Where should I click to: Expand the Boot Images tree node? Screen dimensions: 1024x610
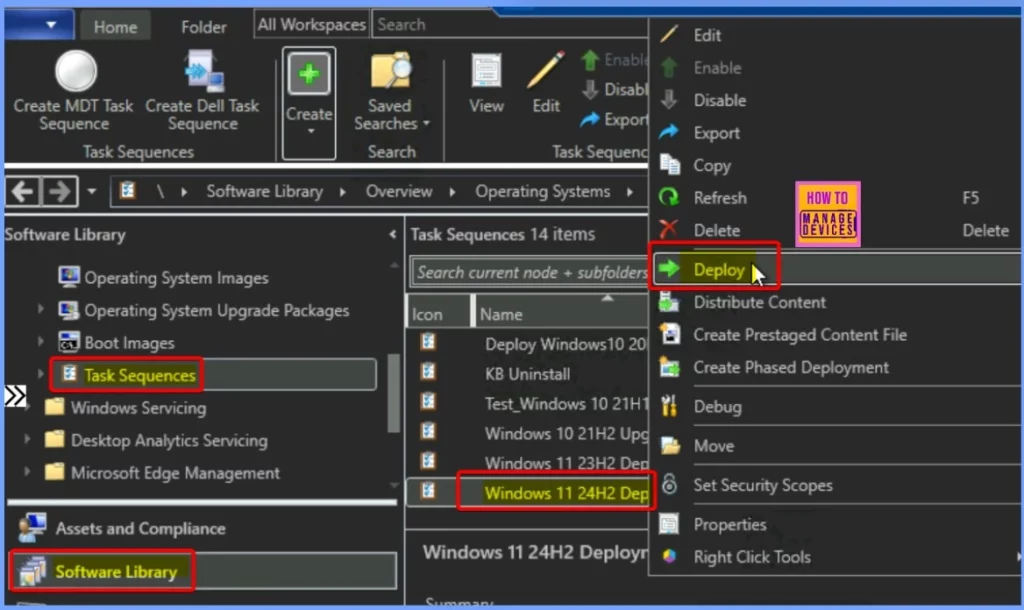pos(40,342)
